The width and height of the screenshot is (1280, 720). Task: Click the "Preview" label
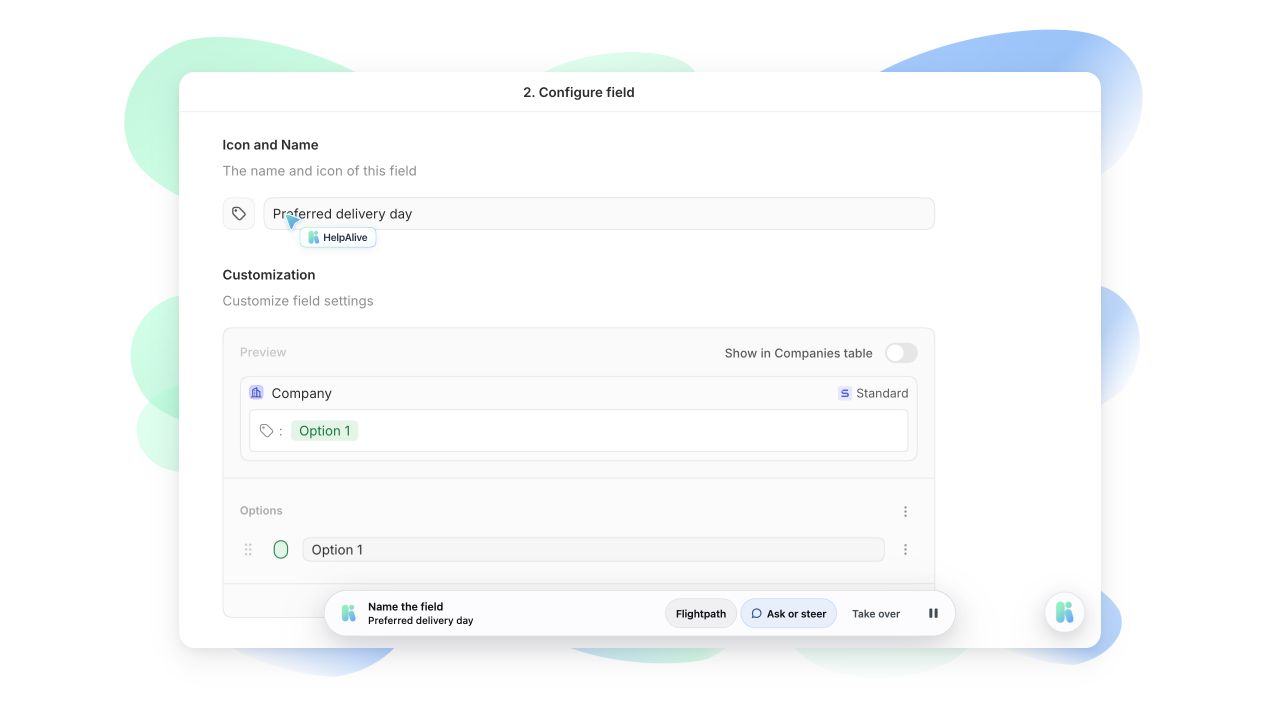click(263, 353)
